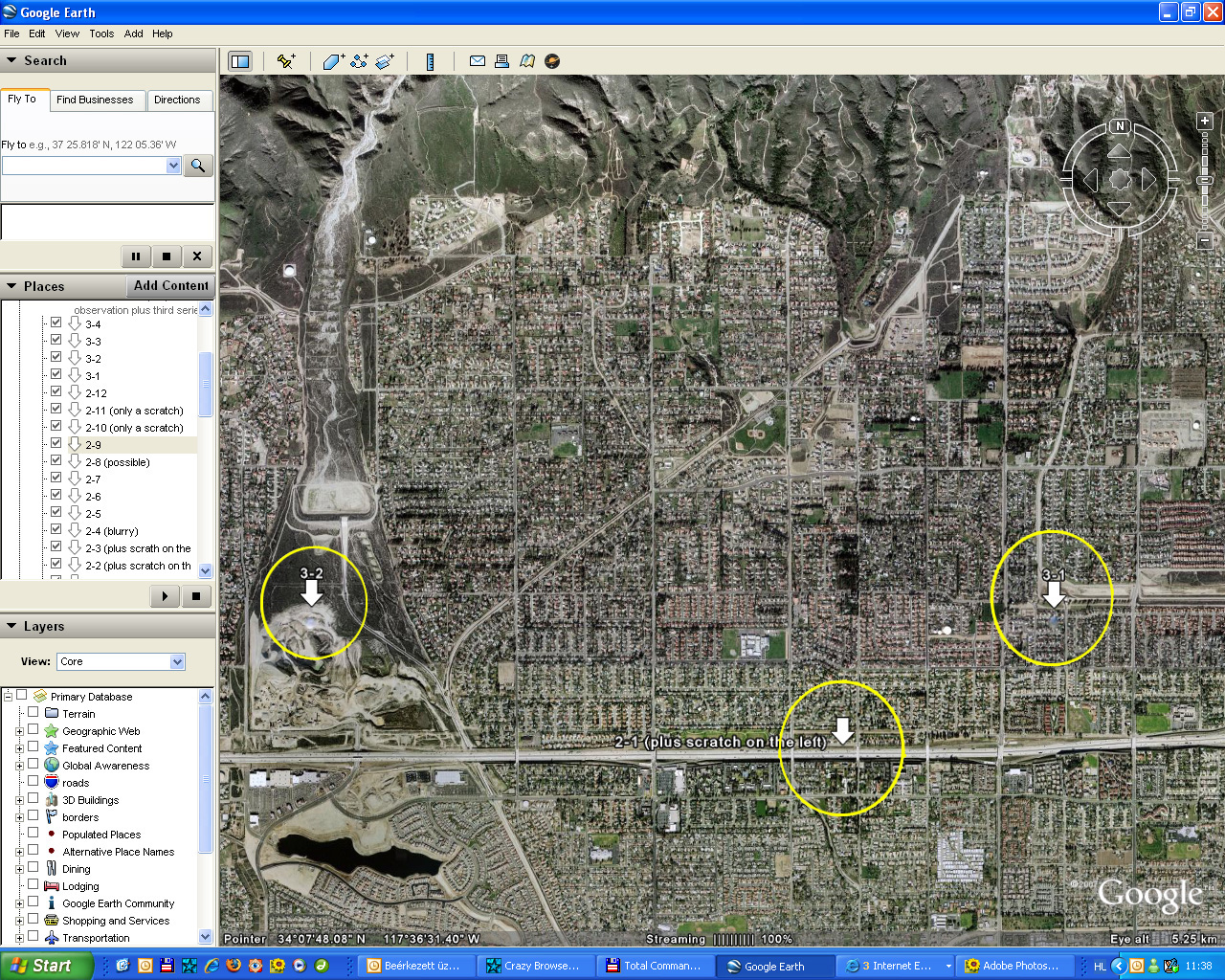Click the Places panel scrollbar thumb
The height and width of the screenshot is (980, 1225).
(206, 384)
